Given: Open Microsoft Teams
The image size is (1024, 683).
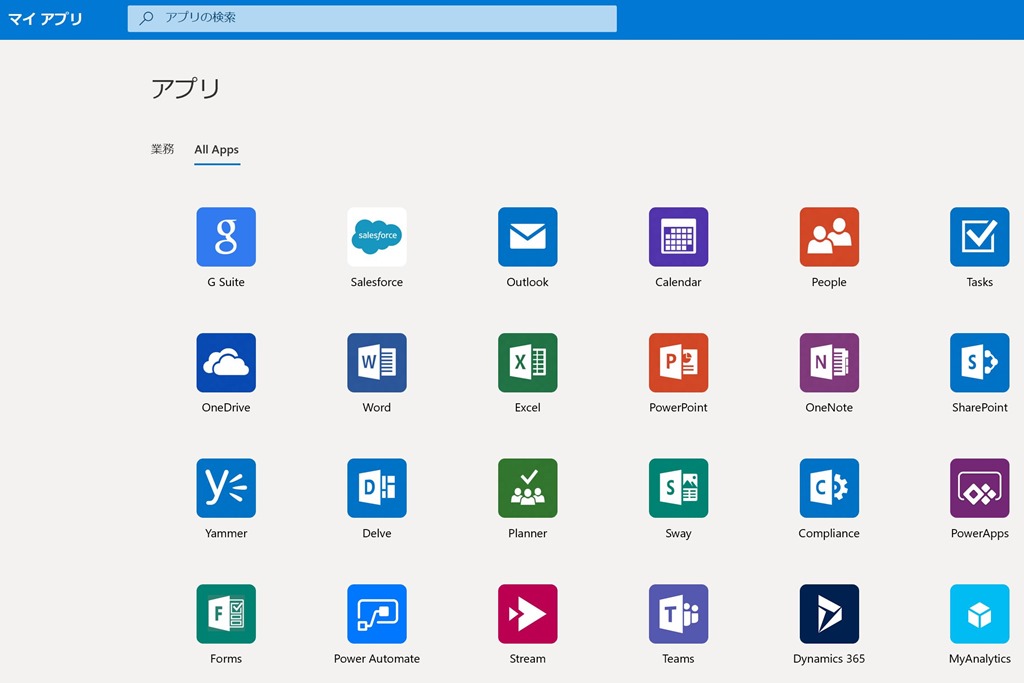Looking at the screenshot, I should coord(678,614).
